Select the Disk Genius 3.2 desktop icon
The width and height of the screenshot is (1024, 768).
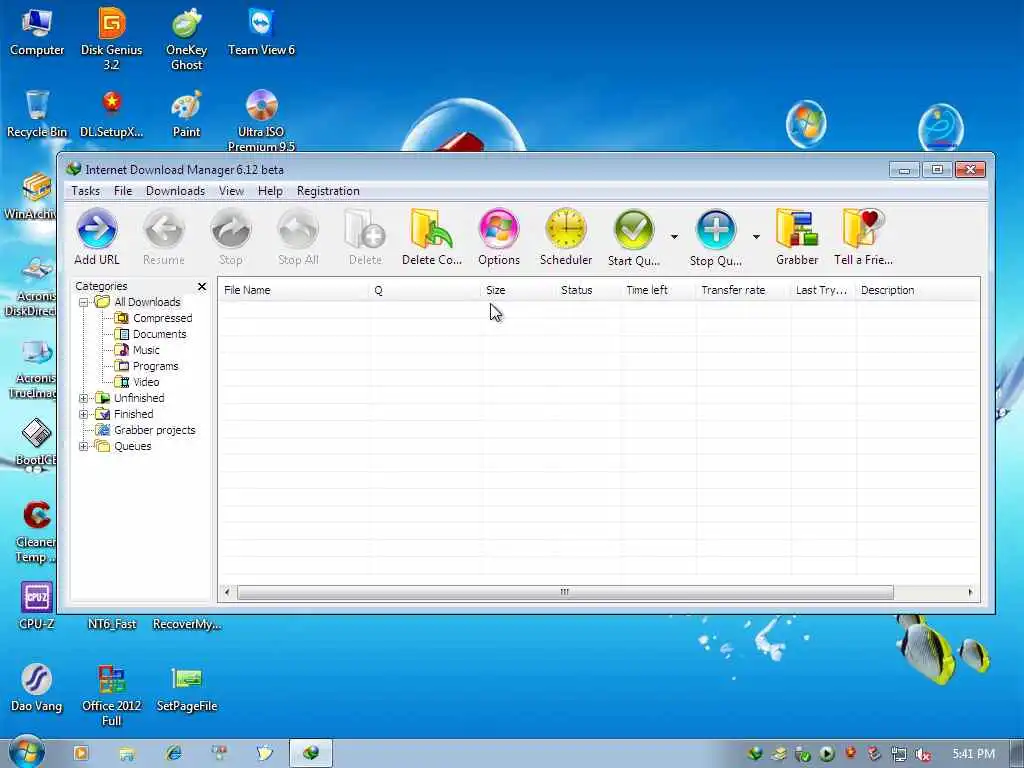(112, 38)
